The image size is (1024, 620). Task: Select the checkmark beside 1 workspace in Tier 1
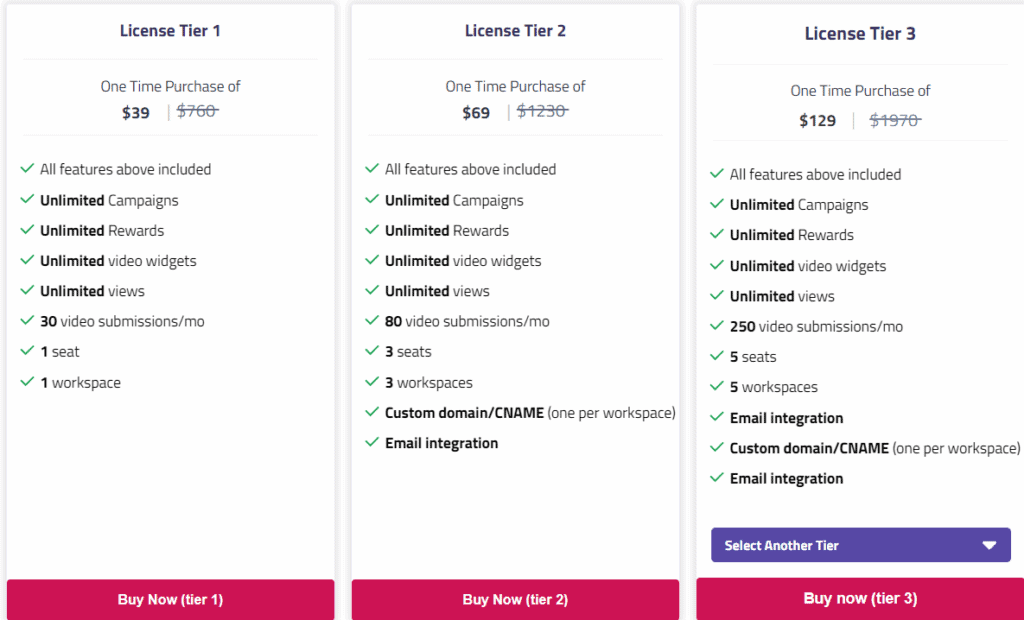tap(27, 382)
